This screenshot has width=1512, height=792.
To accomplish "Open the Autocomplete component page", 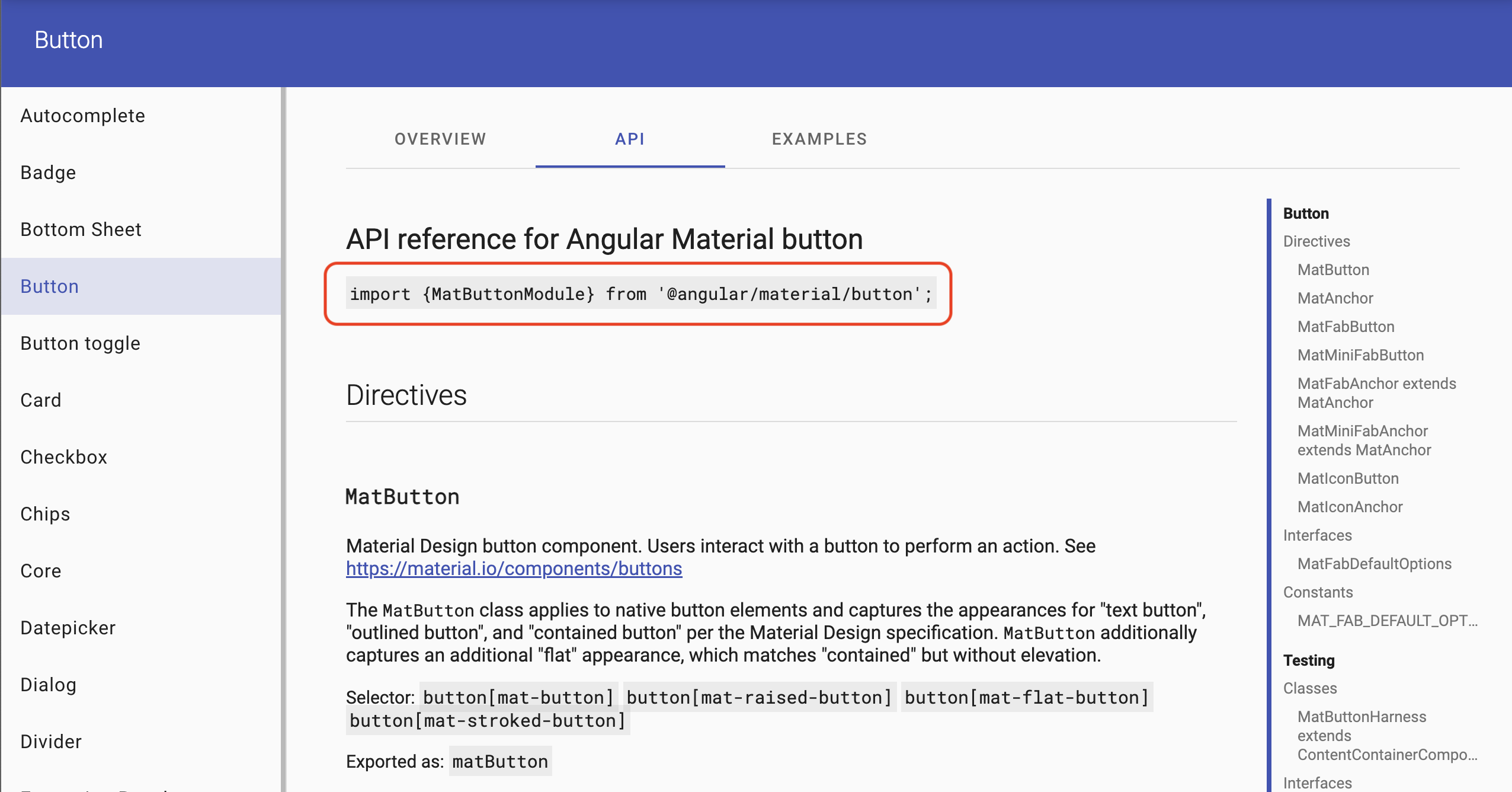I will [x=82, y=115].
